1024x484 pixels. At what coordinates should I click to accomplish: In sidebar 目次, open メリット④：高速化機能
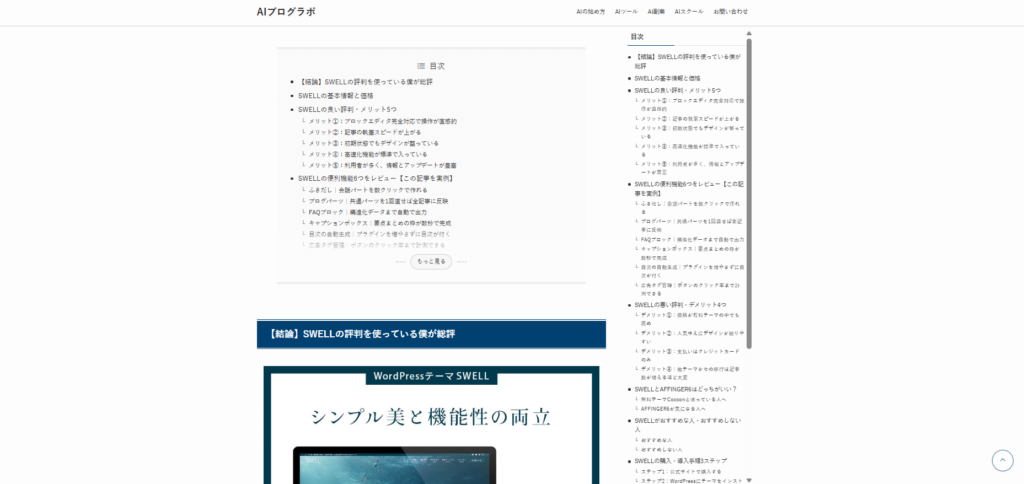tap(690, 150)
